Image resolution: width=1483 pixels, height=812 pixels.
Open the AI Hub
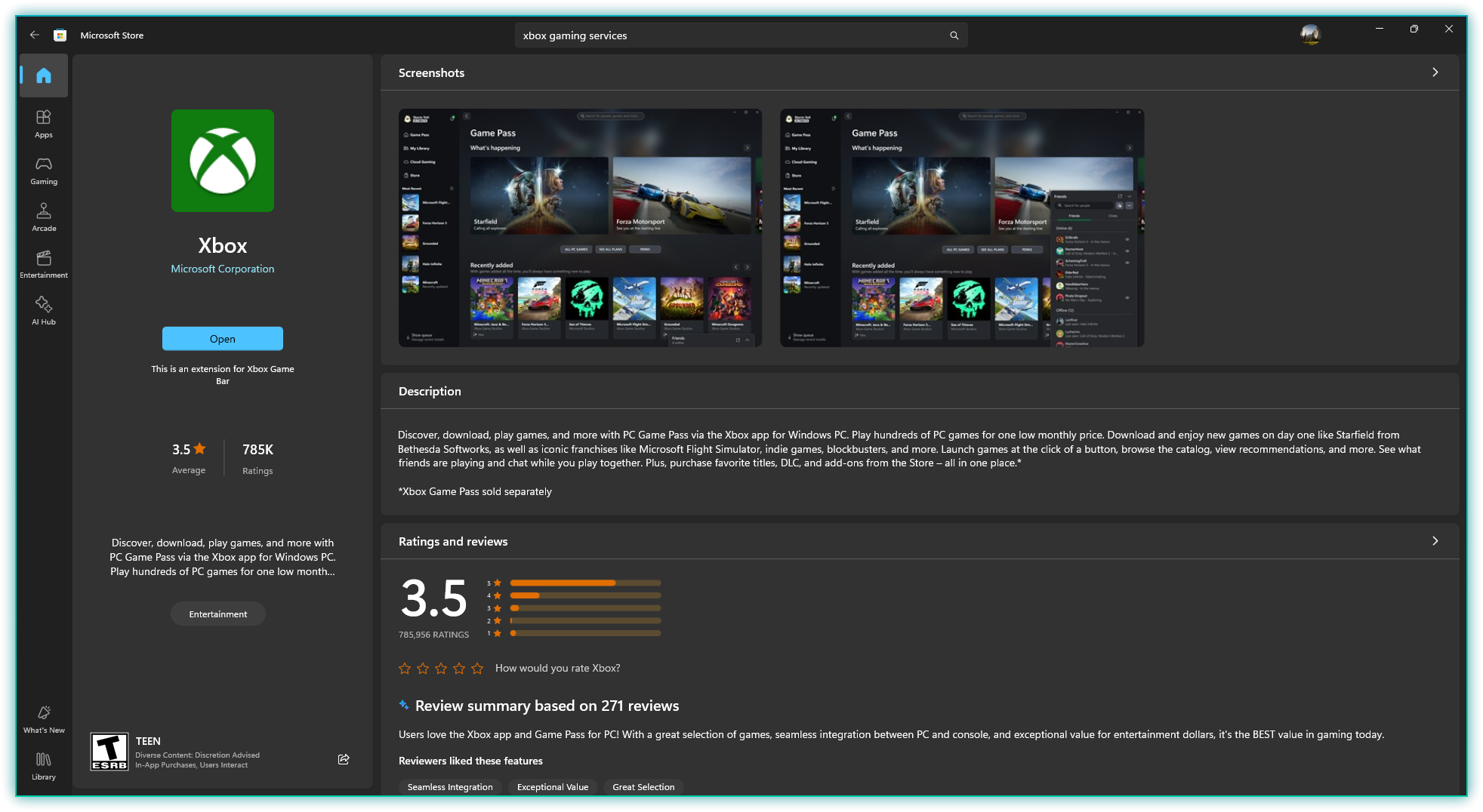point(44,310)
